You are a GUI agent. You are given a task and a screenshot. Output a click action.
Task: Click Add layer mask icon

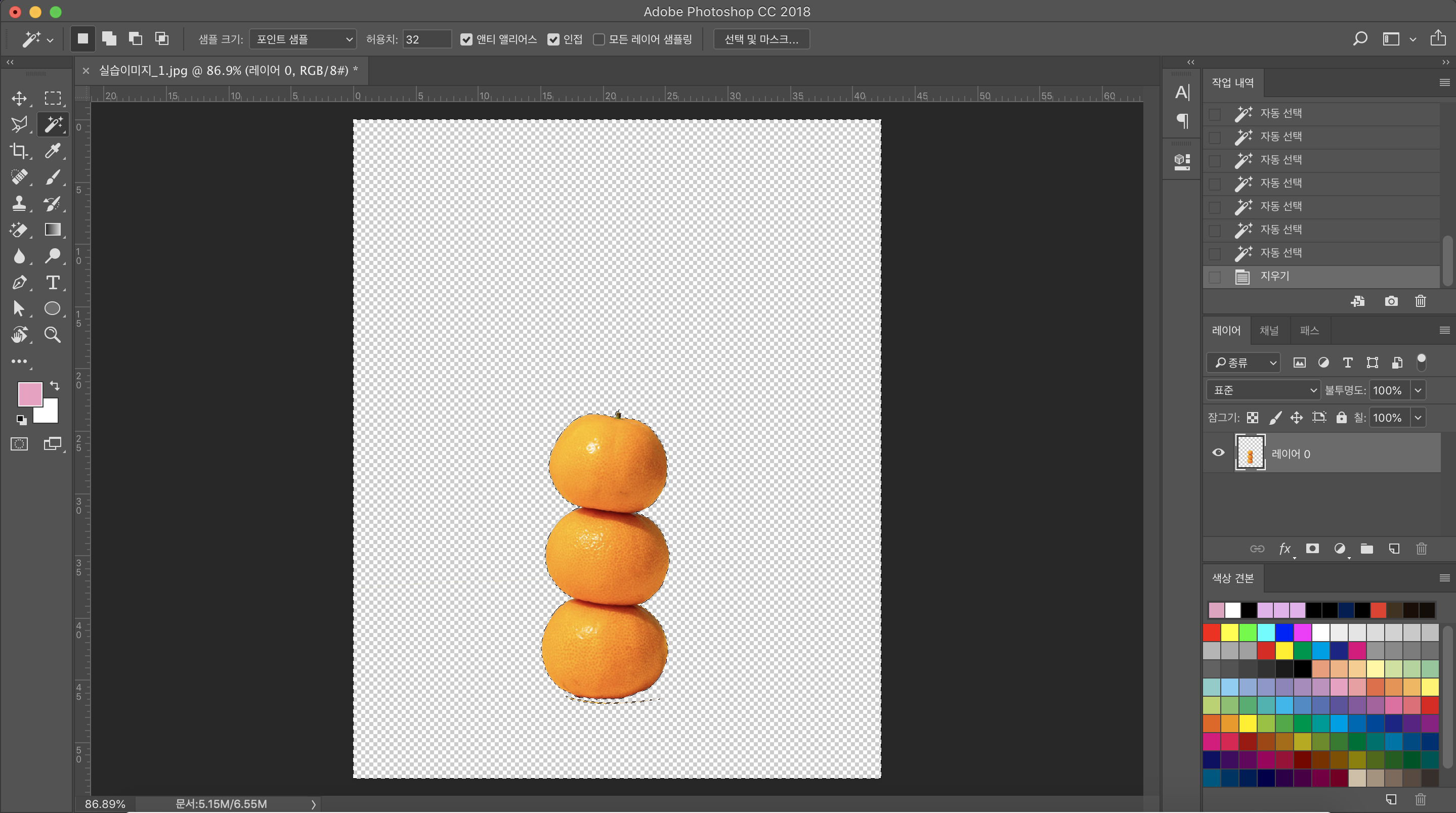click(x=1312, y=549)
